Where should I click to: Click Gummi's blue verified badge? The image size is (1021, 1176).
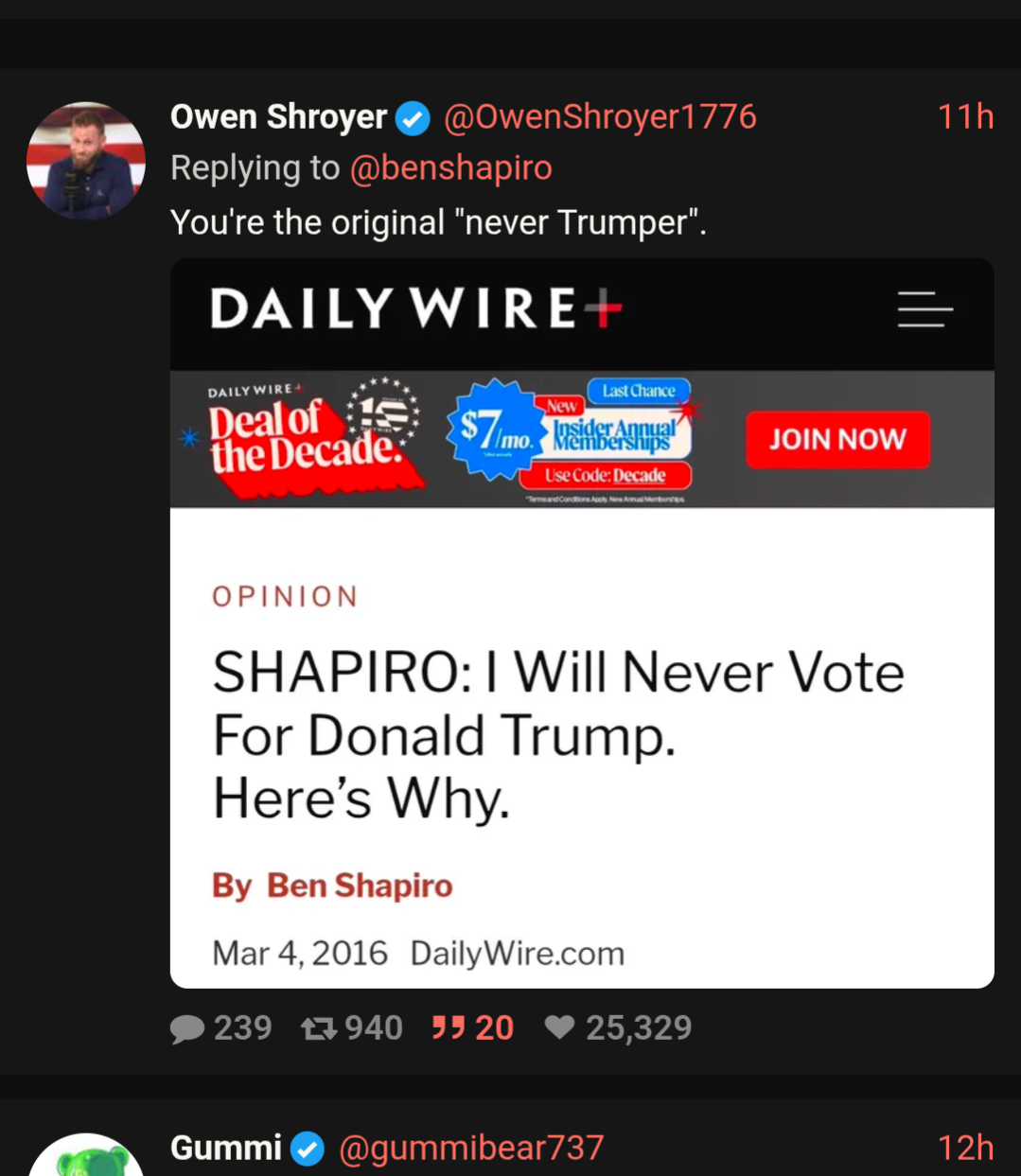tap(308, 1149)
